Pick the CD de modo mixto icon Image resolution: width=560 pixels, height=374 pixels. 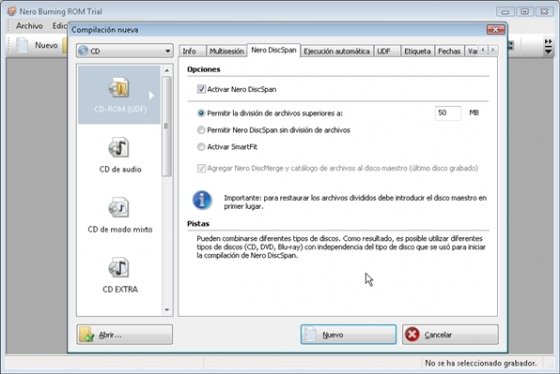119,208
